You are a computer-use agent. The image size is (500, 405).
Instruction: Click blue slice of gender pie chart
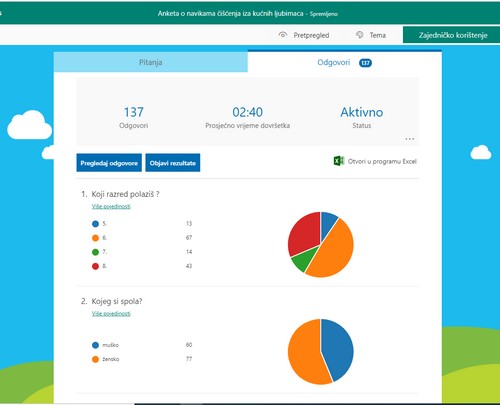click(338, 348)
